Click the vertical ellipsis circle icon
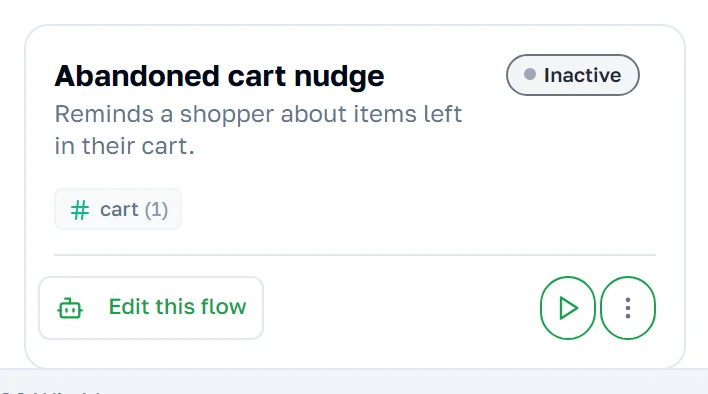 (628, 308)
